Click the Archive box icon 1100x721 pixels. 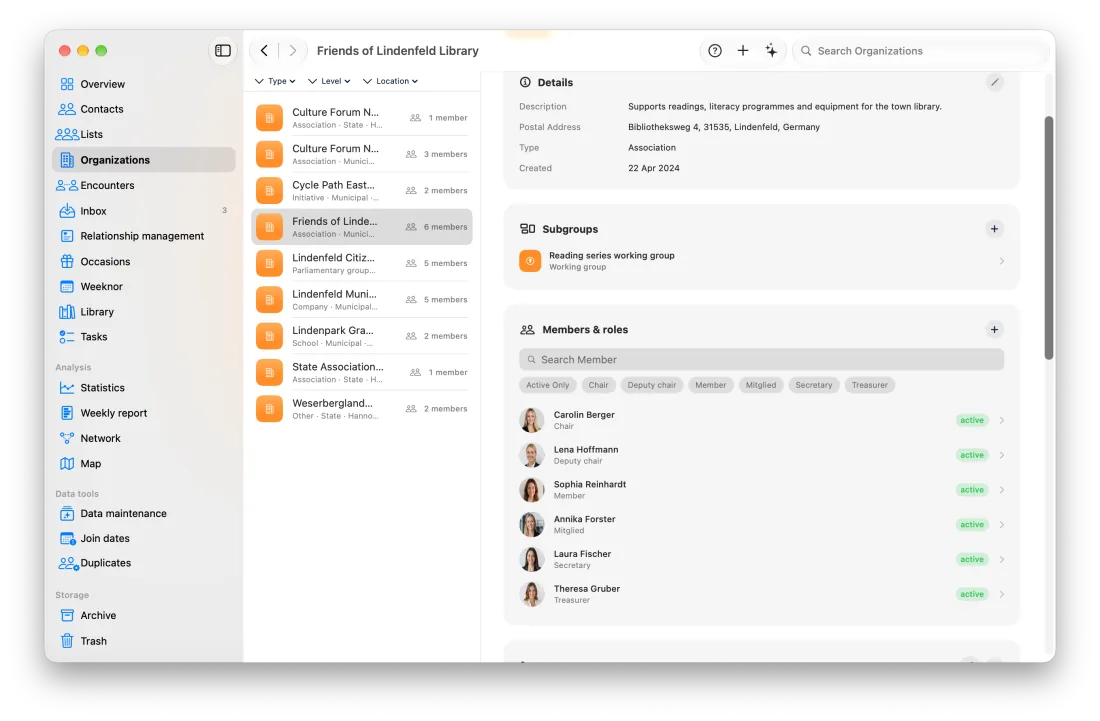[67, 616]
